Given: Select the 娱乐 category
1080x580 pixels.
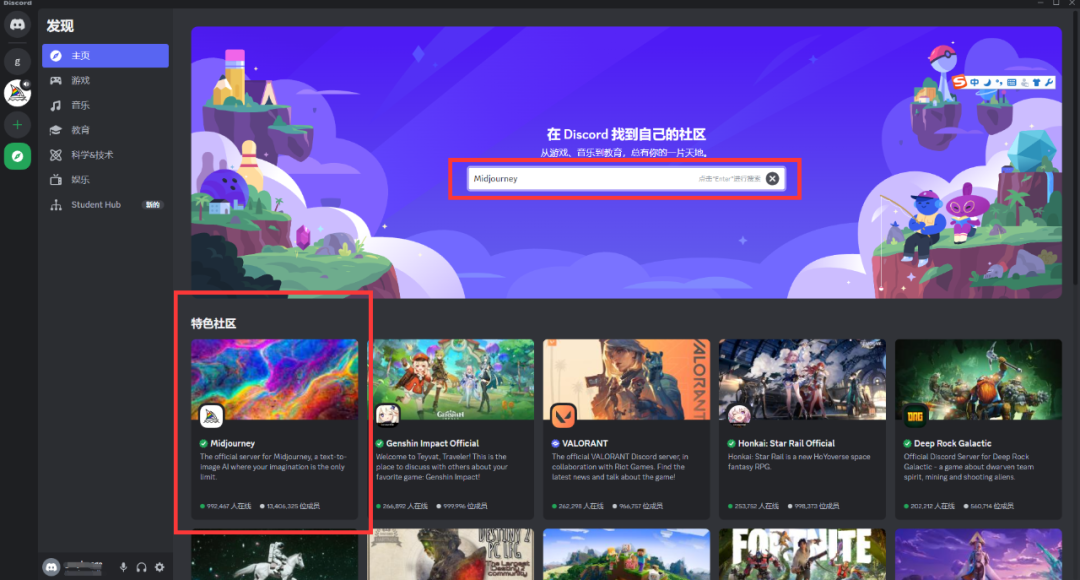Looking at the screenshot, I should coord(105,180).
